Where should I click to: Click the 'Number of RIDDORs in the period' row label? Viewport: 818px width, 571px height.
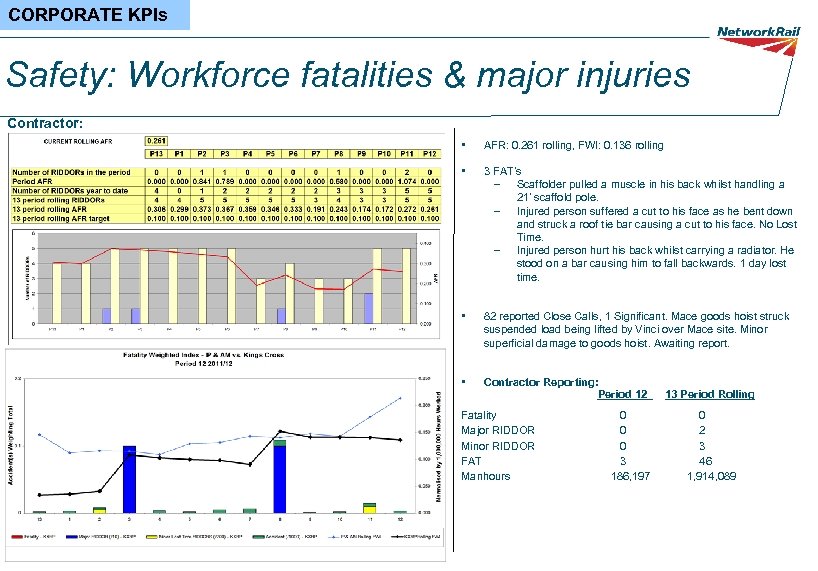[71, 172]
